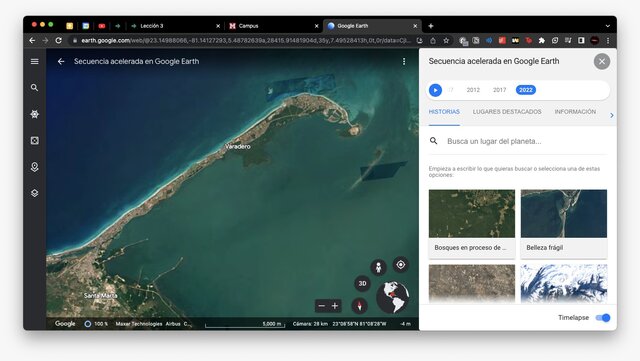The height and width of the screenshot is (361, 640).
Task: Open the map style layers icon
Action: point(35,193)
